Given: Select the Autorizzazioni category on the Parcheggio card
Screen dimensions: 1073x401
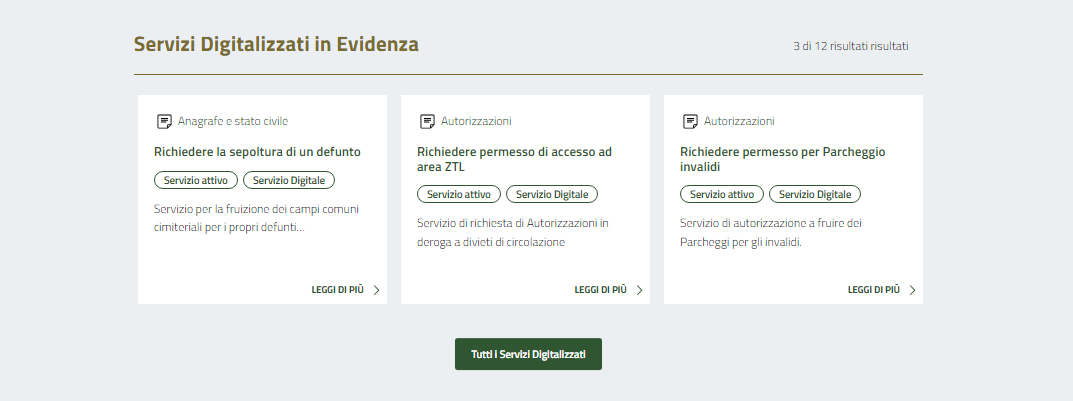Looking at the screenshot, I should 739,121.
